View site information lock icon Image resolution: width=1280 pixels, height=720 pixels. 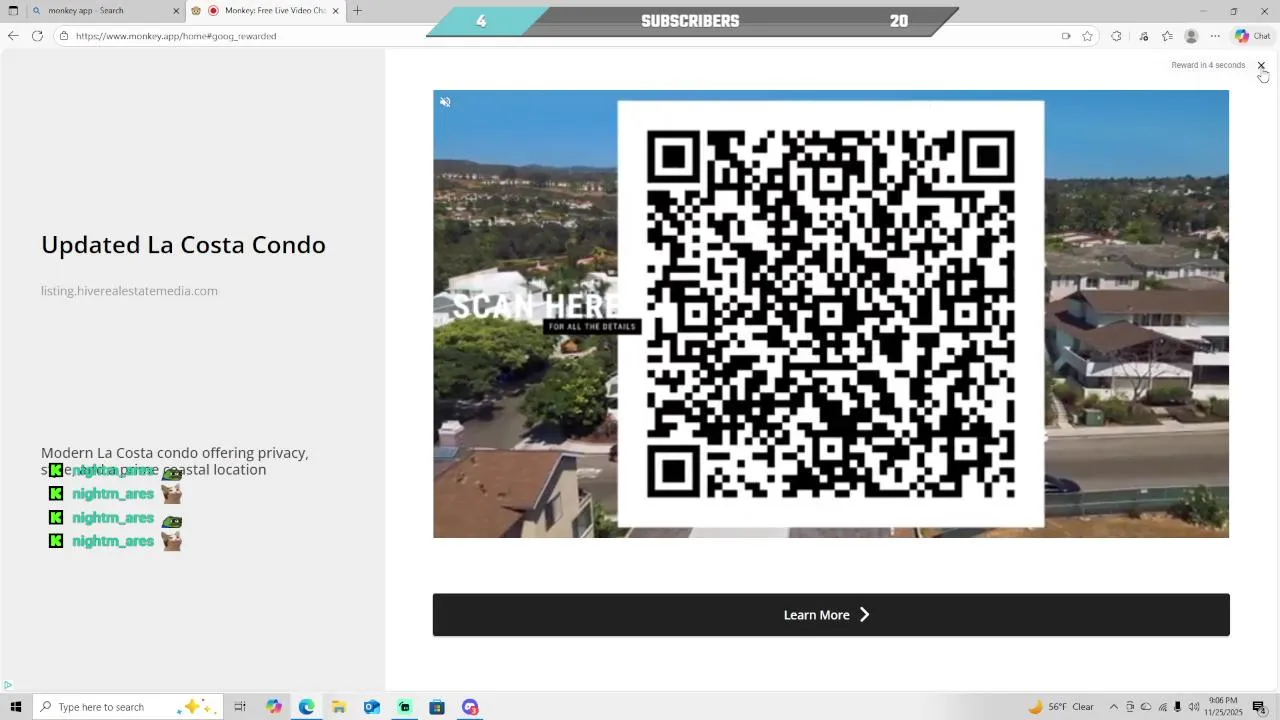64,36
